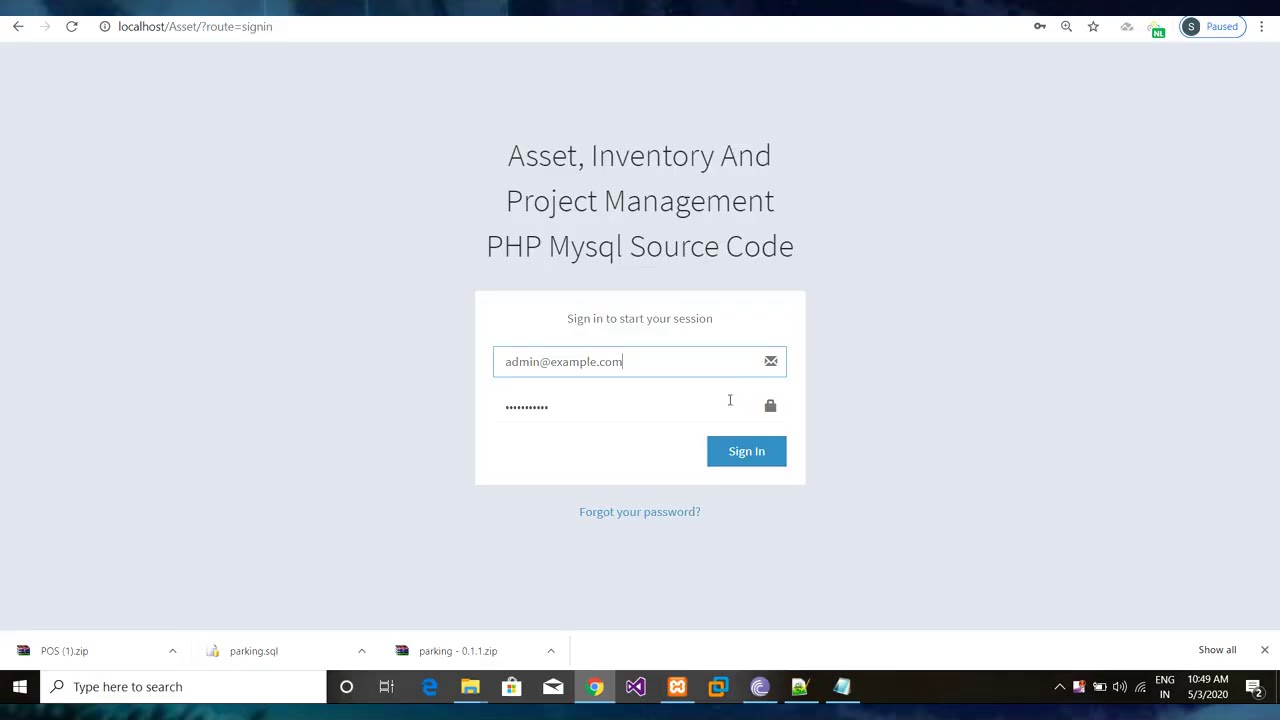This screenshot has height=720, width=1280.
Task: Open Task View on taskbar
Action: tap(387, 687)
